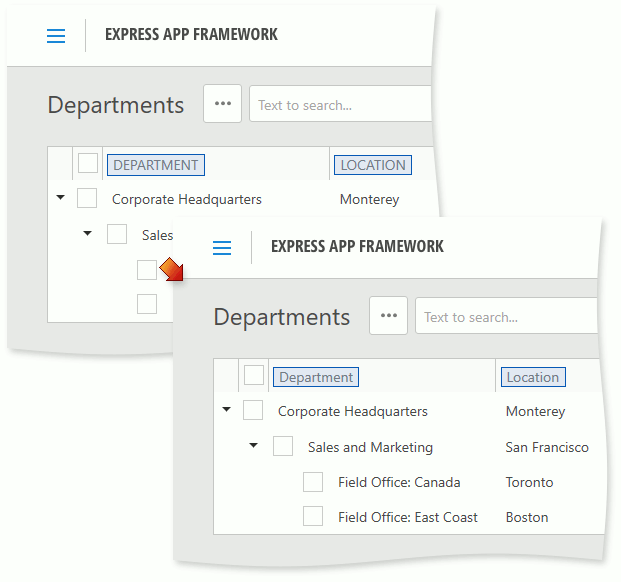Viewport: 621px width, 582px height.
Task: Collapse the Sales and Marketing node
Action: (x=253, y=445)
